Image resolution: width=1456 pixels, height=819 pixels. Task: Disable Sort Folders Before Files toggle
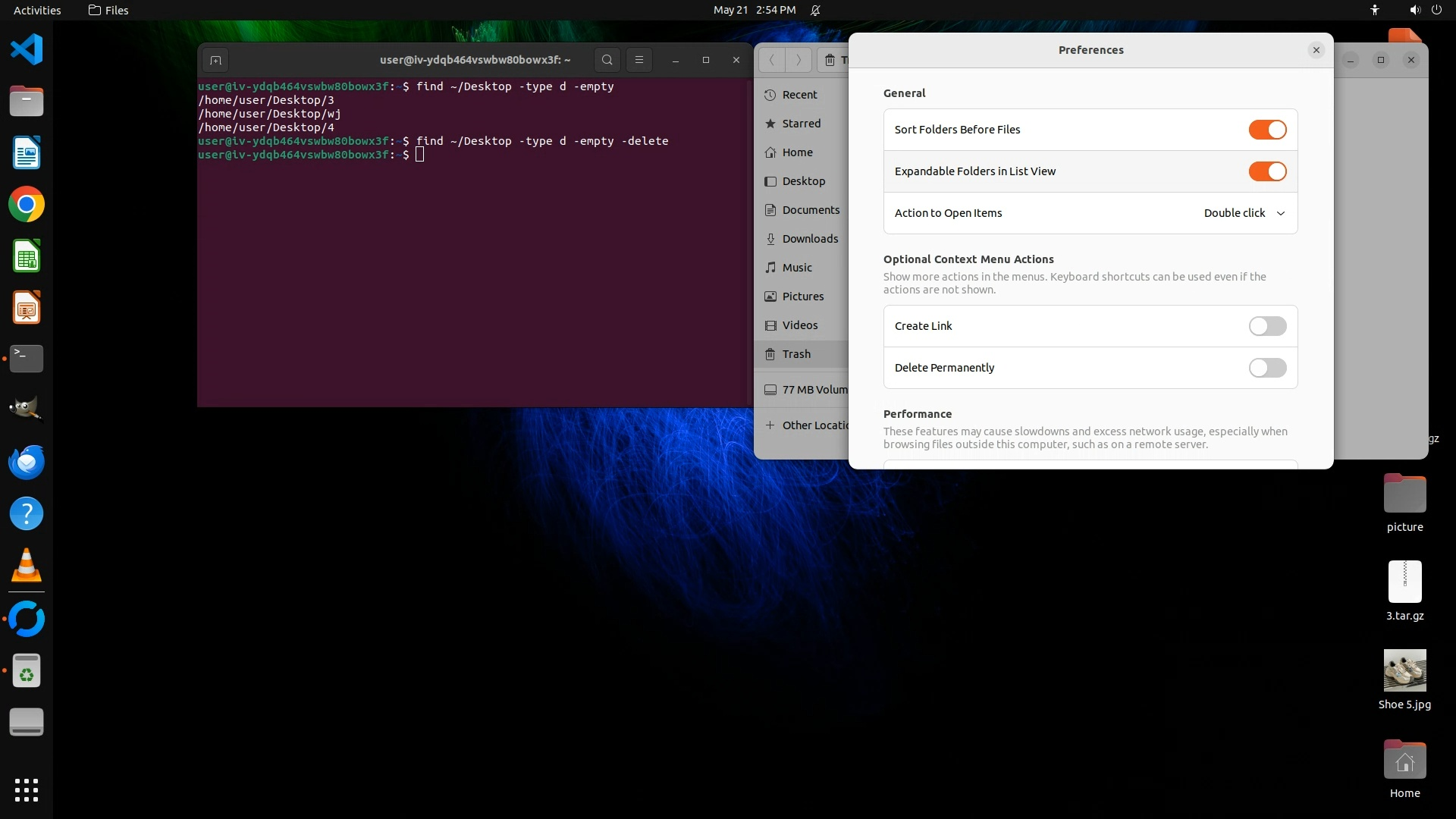click(x=1267, y=130)
